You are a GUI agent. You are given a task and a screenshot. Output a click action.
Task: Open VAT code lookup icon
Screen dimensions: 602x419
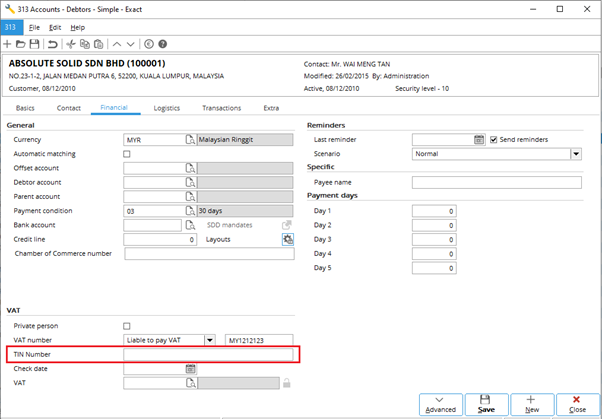[190, 383]
